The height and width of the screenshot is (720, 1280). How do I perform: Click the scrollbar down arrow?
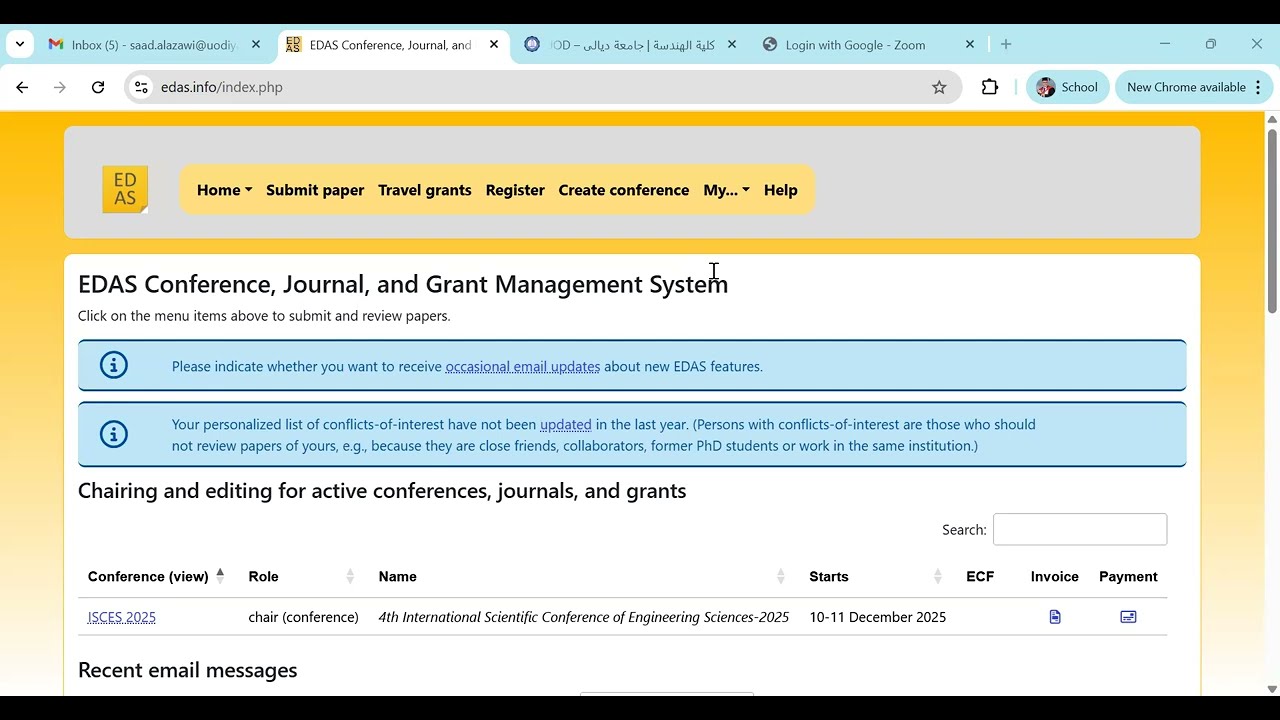pyautogui.click(x=1272, y=689)
